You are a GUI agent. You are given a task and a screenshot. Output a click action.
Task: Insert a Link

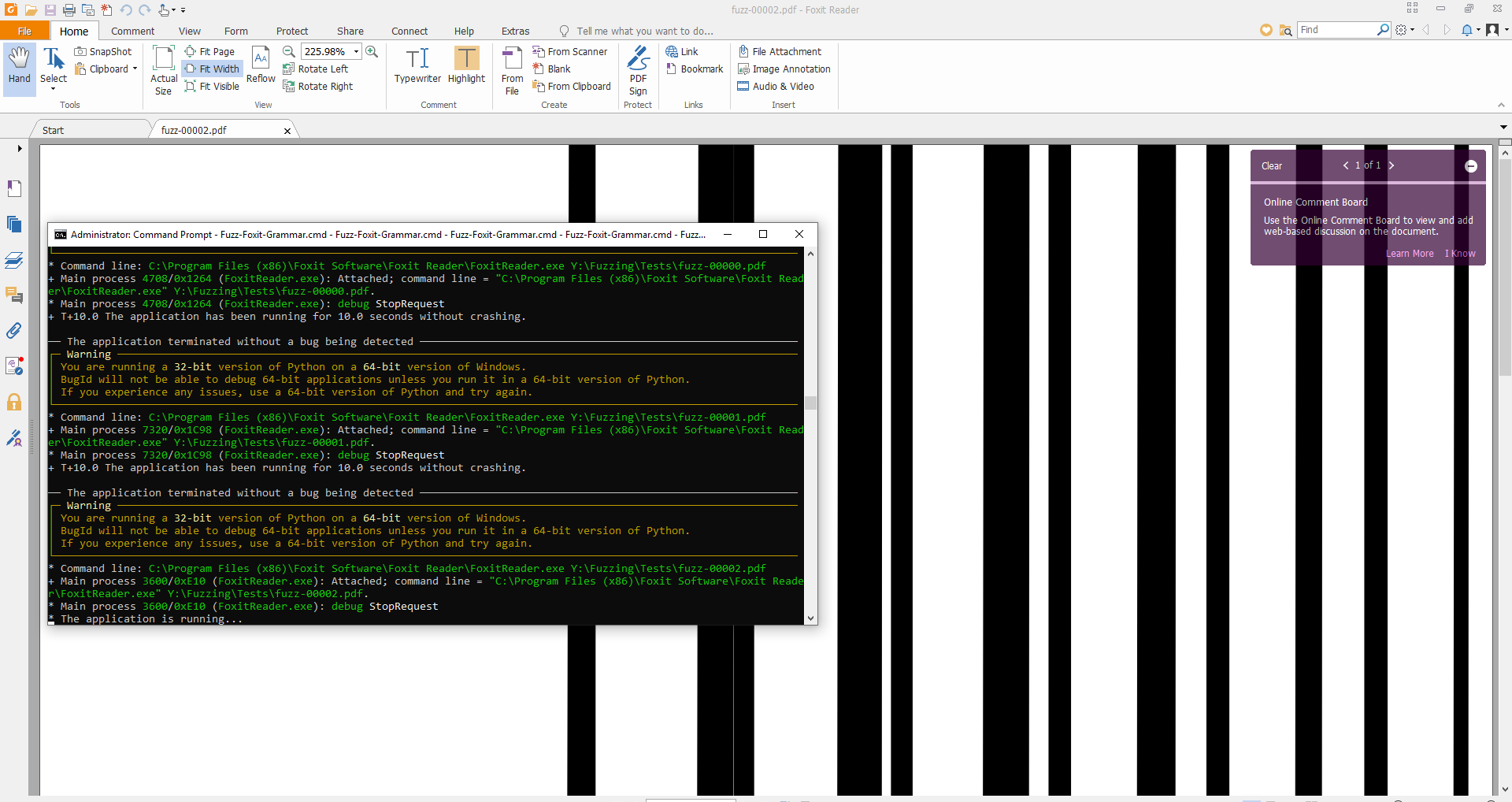coord(682,52)
